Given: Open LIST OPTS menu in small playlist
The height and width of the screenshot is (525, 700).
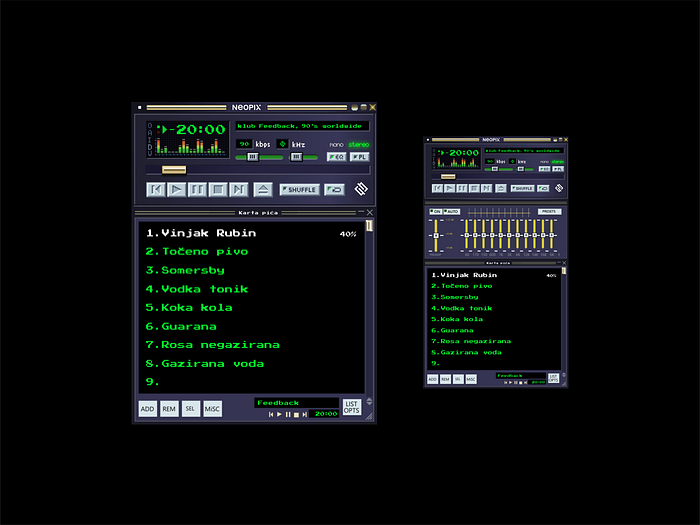Looking at the screenshot, I should (553, 378).
